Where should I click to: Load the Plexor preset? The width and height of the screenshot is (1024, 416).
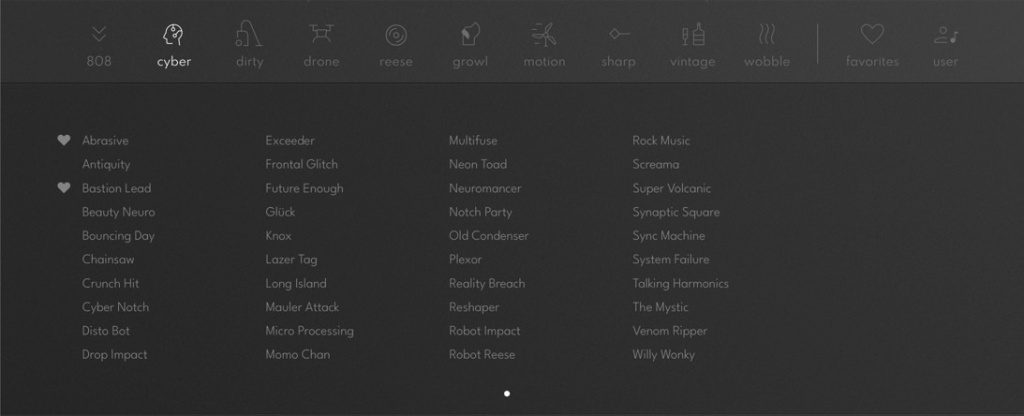click(466, 259)
